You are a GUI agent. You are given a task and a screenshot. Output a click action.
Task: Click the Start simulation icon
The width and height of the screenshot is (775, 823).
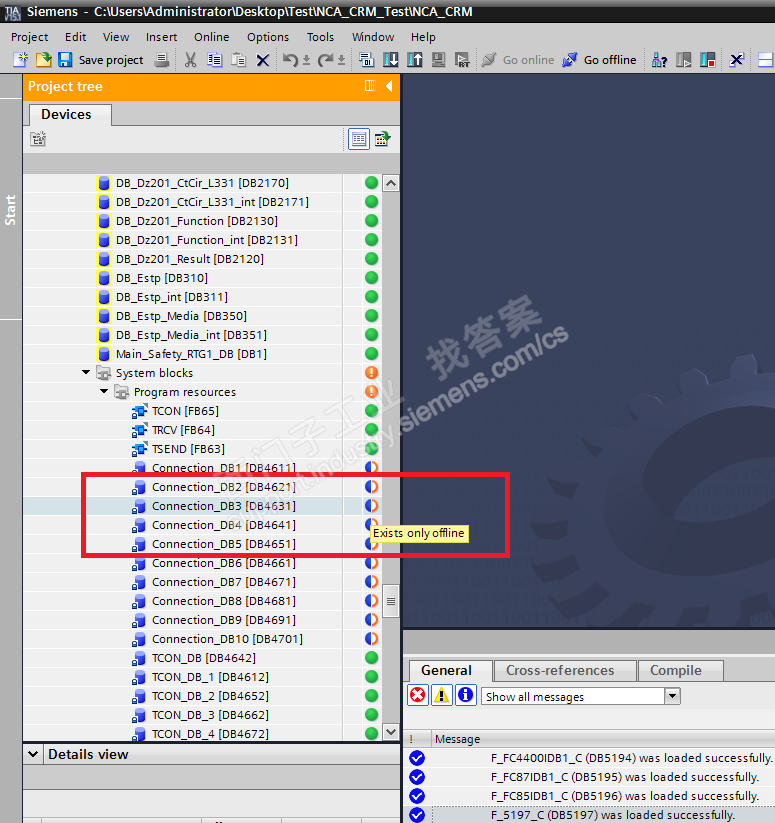tap(438, 60)
